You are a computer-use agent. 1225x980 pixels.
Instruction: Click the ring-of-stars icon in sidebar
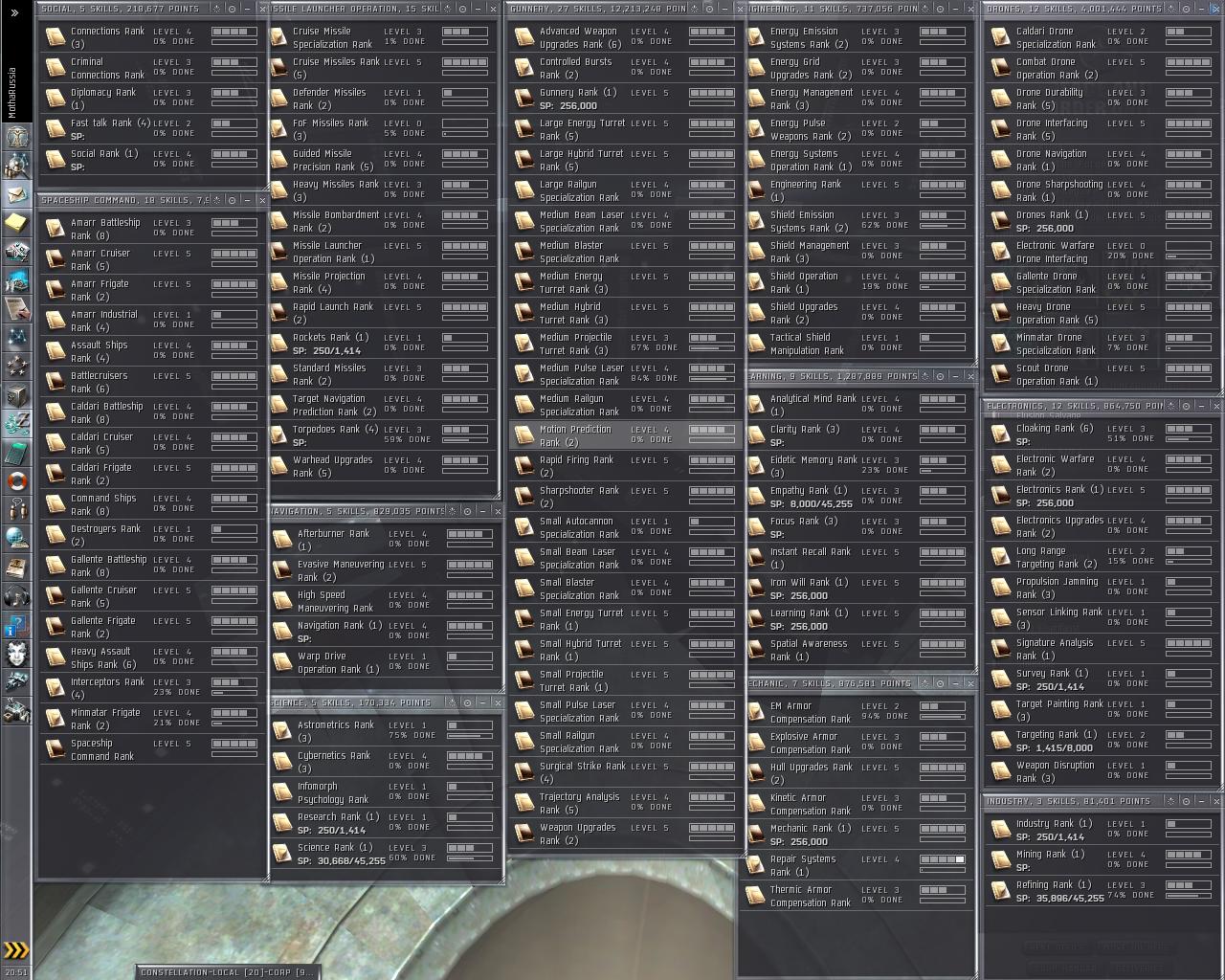[16, 367]
